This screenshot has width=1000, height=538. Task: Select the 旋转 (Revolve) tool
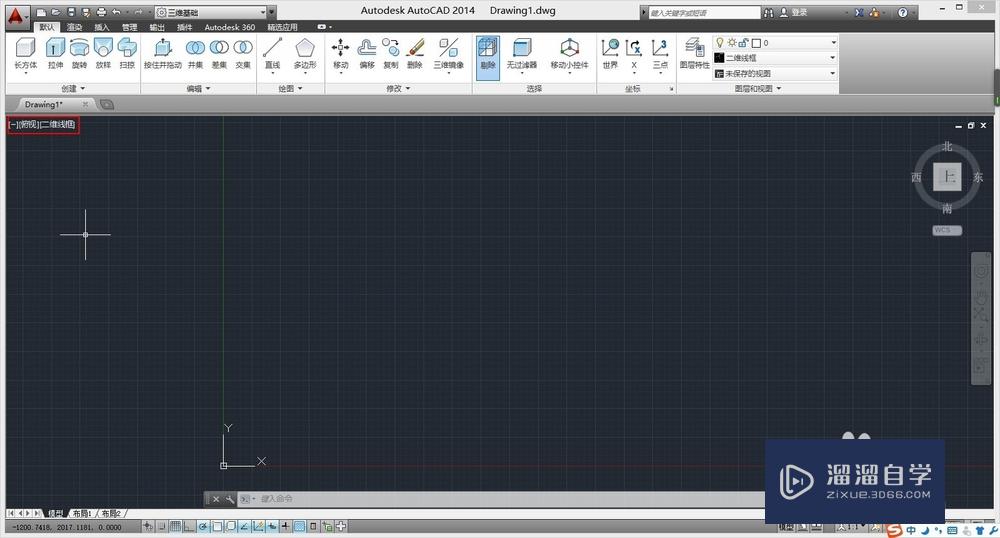(x=79, y=54)
